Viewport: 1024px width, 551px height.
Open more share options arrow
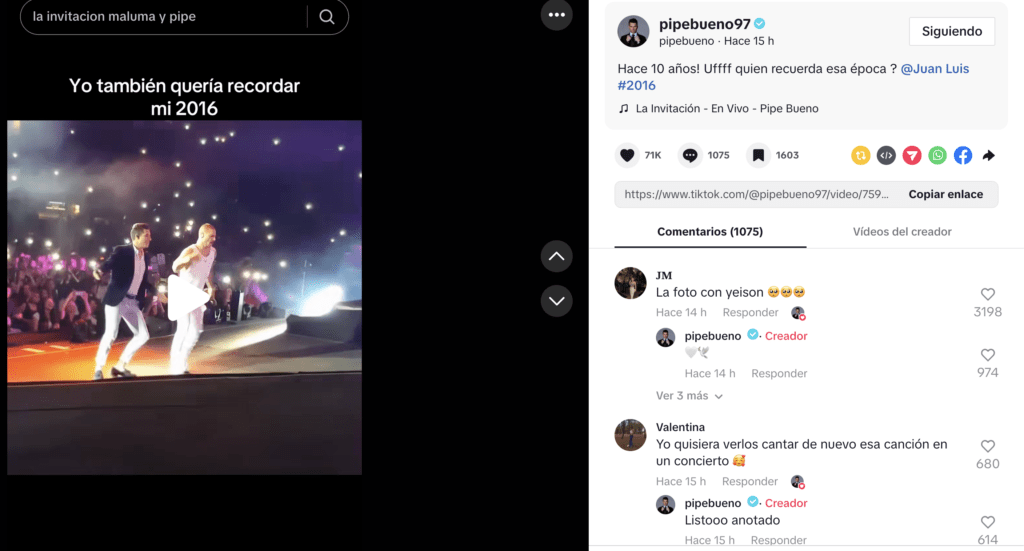click(988, 155)
